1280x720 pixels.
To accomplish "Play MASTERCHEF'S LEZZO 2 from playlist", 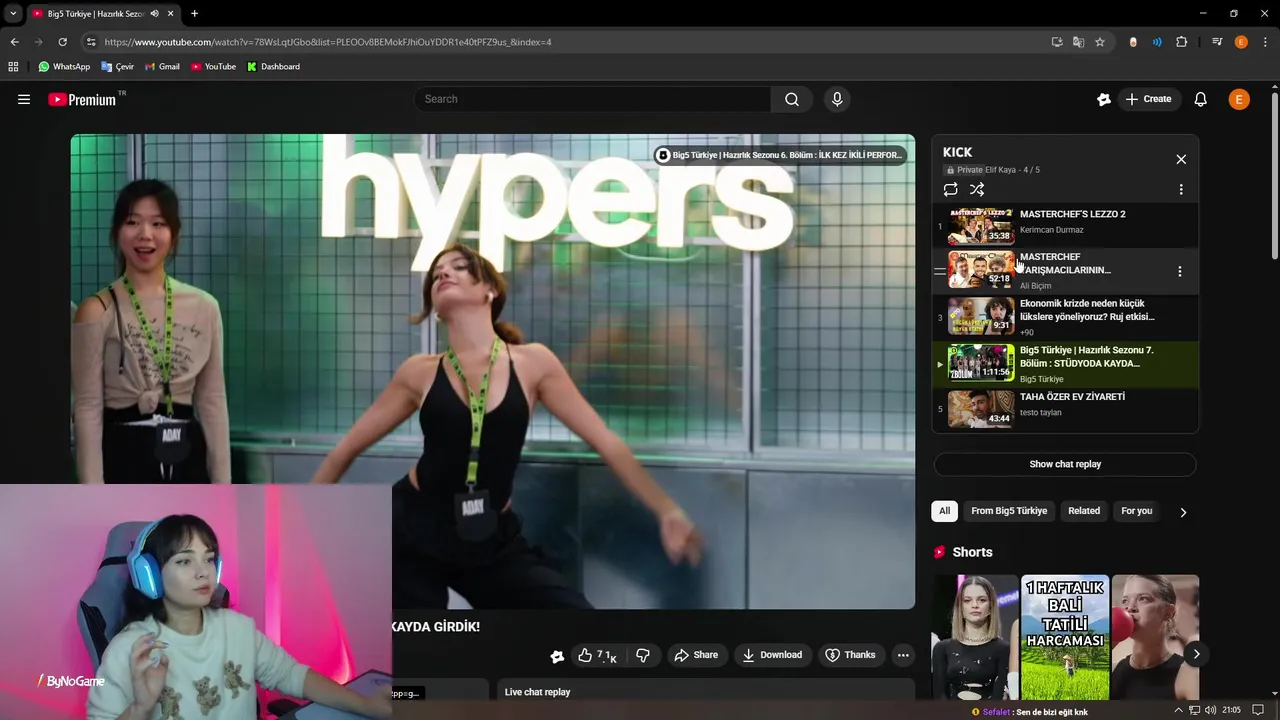I will click(1065, 226).
